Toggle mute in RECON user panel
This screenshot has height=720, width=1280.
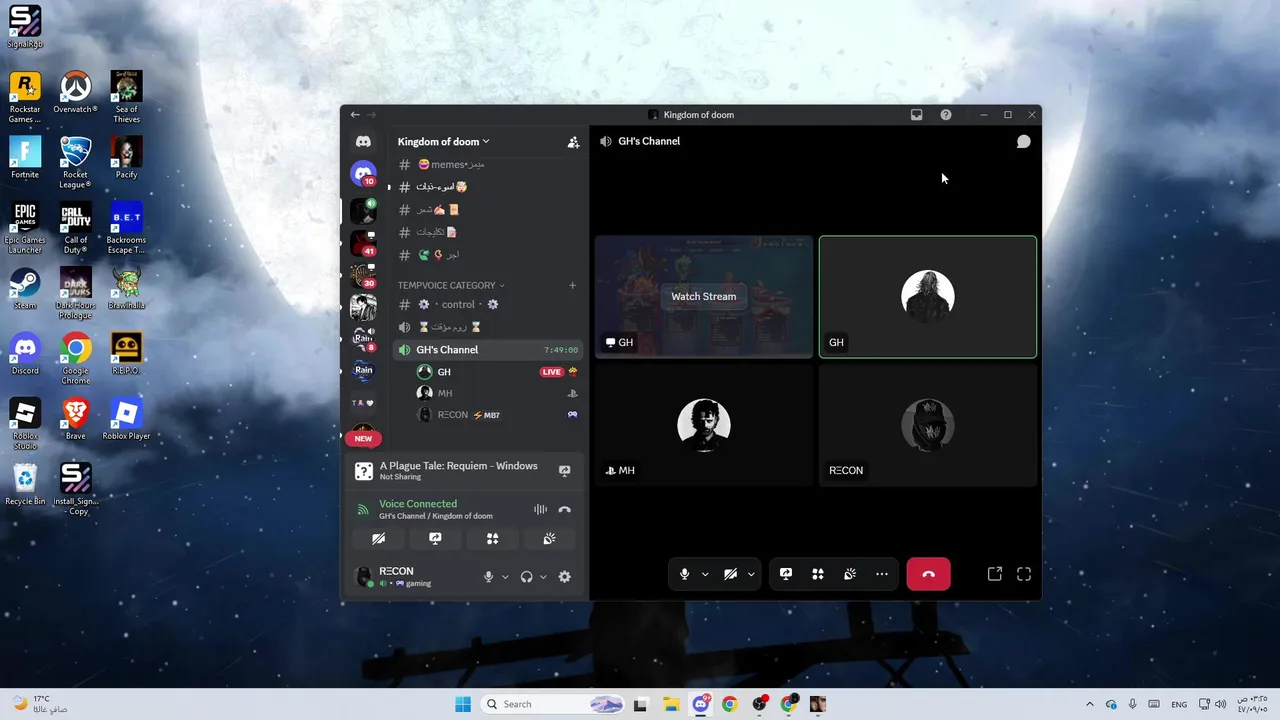489,577
